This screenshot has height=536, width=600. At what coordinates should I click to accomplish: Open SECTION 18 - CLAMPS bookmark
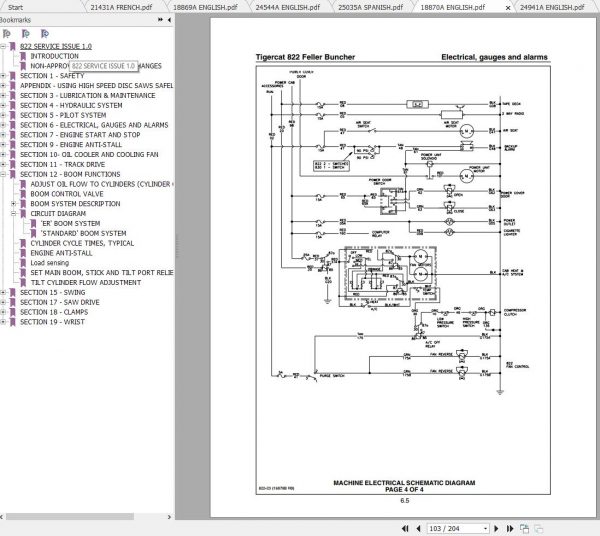tap(54, 312)
